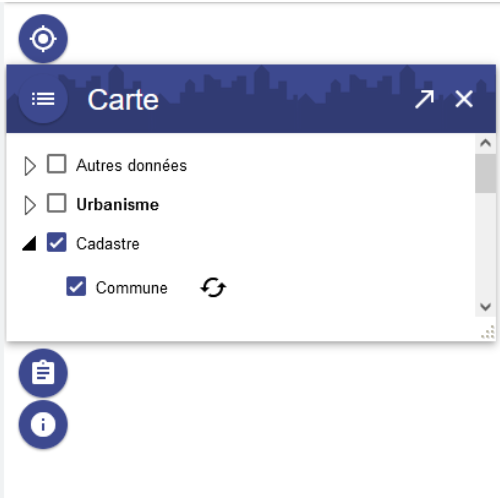Close the Carte panel
The height and width of the screenshot is (500, 500).
(x=464, y=99)
